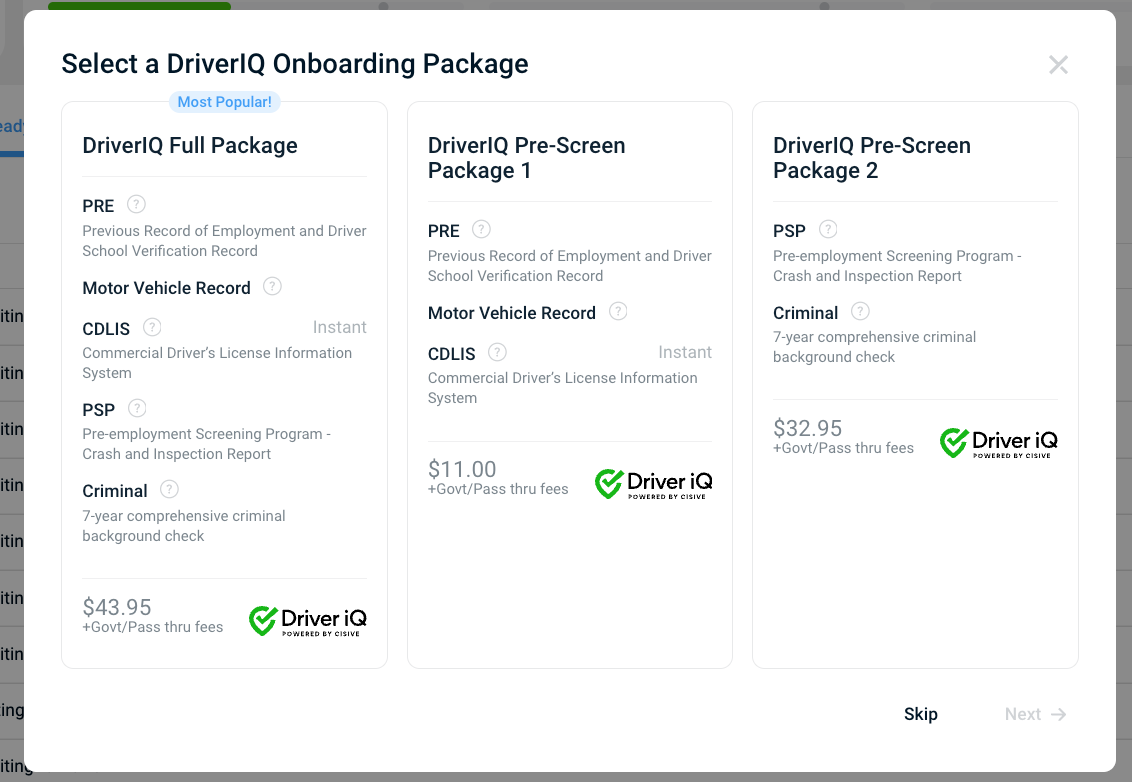Viewport: 1132px width, 782px height.
Task: Click Govt/Pass thru fees under $32.95
Action: pos(843,448)
